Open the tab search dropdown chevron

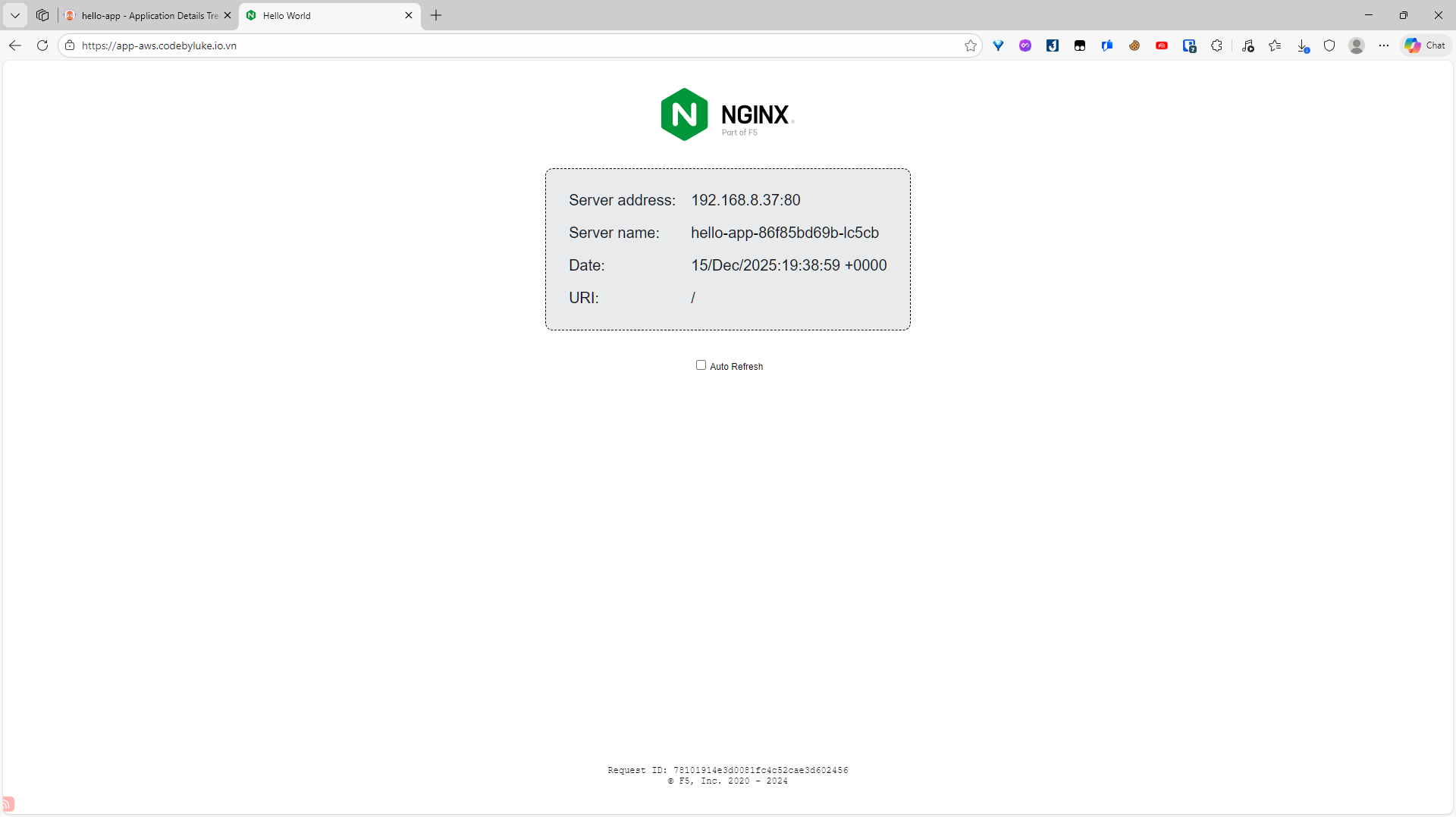[x=14, y=15]
